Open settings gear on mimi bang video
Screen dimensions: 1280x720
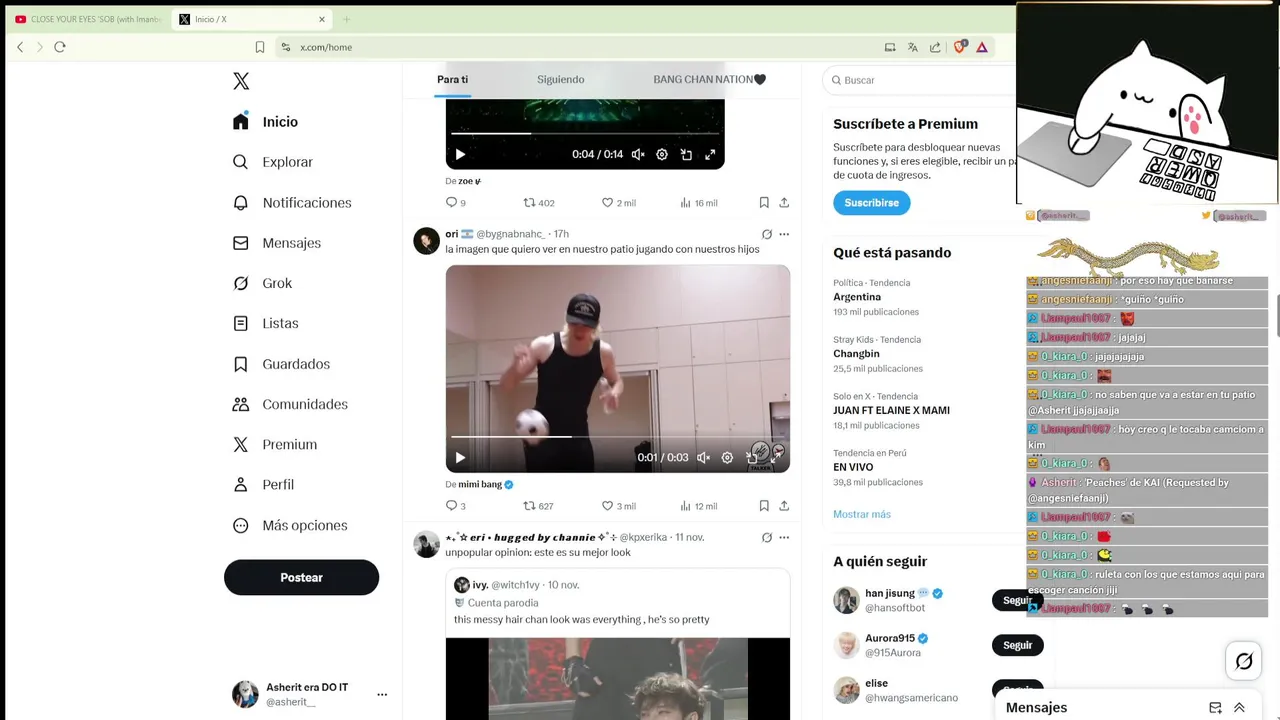tap(727, 458)
